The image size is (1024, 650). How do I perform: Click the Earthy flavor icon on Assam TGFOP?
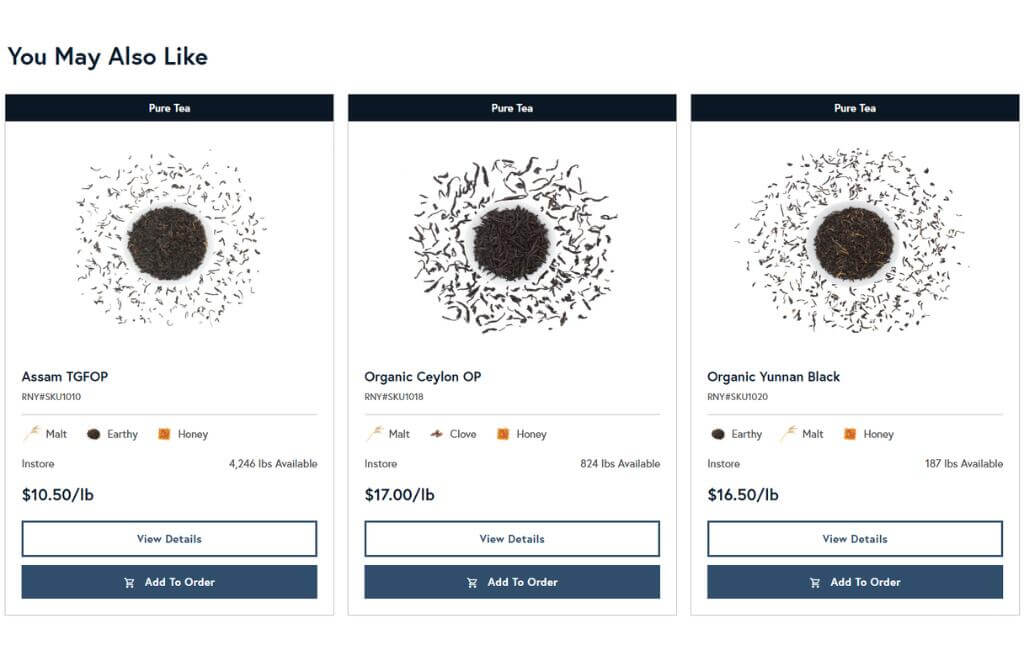click(x=93, y=434)
